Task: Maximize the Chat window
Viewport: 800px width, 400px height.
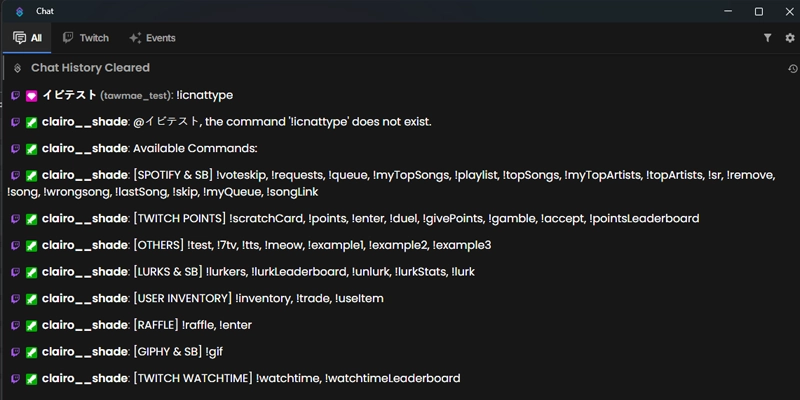Action: [x=759, y=11]
